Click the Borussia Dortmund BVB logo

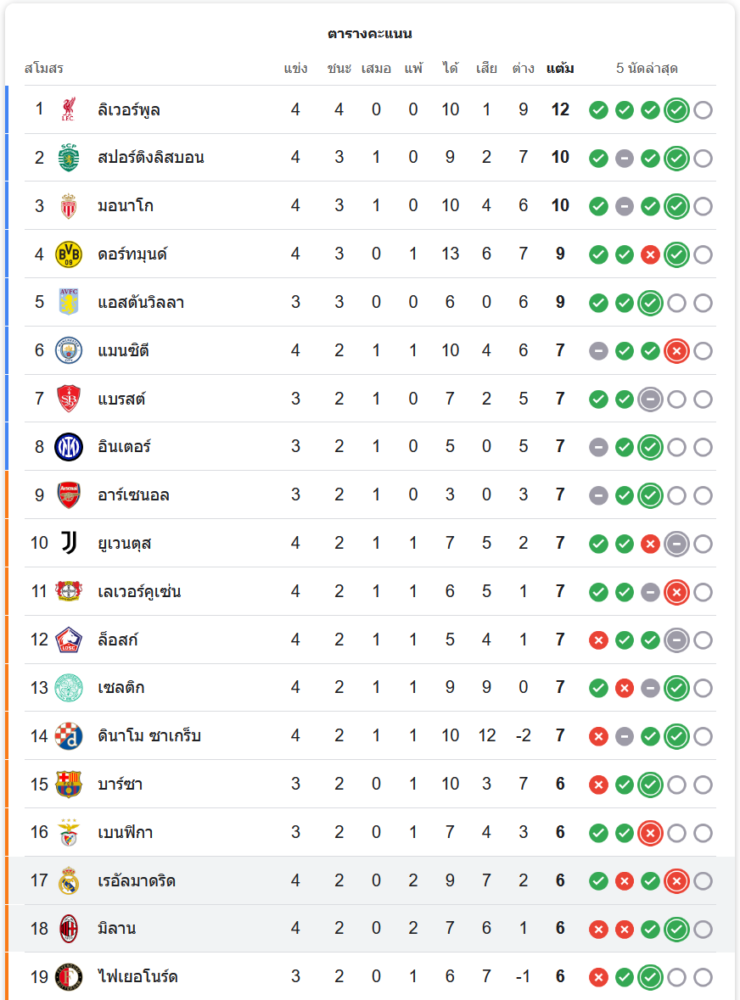[x=68, y=254]
